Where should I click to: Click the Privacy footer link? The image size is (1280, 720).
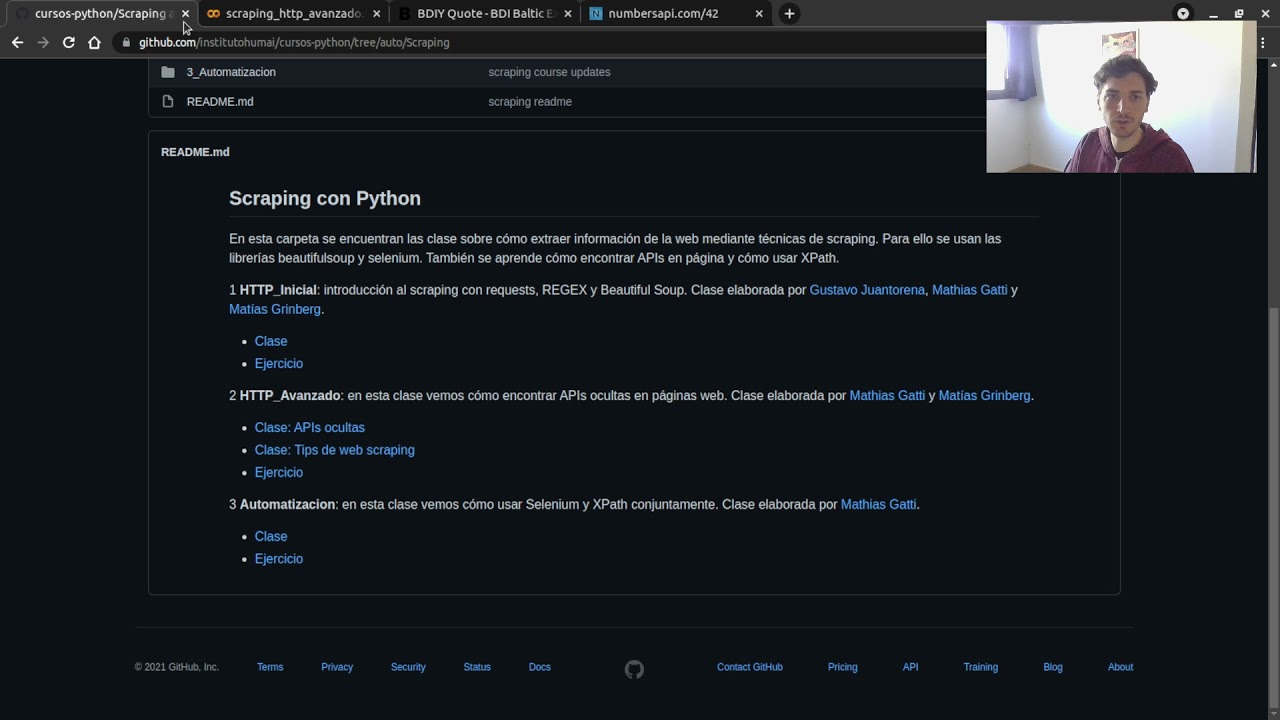[x=337, y=667]
